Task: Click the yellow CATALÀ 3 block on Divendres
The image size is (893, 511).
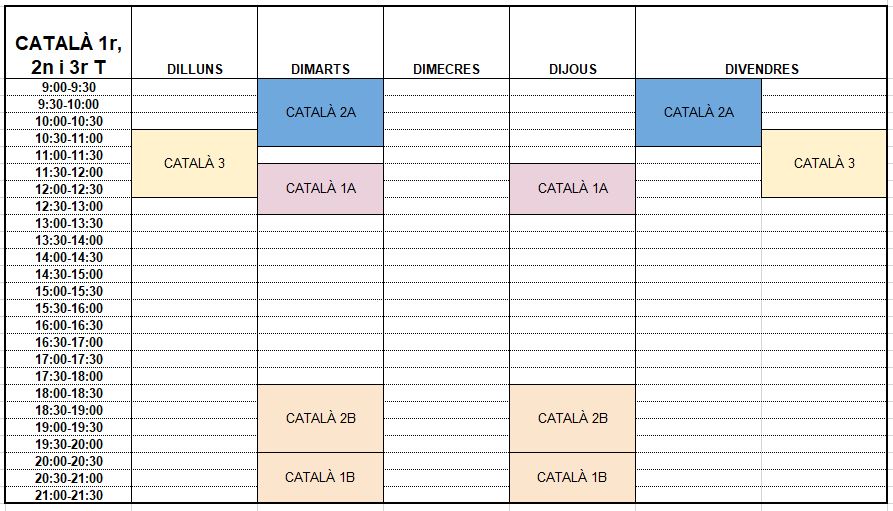Action: (824, 163)
